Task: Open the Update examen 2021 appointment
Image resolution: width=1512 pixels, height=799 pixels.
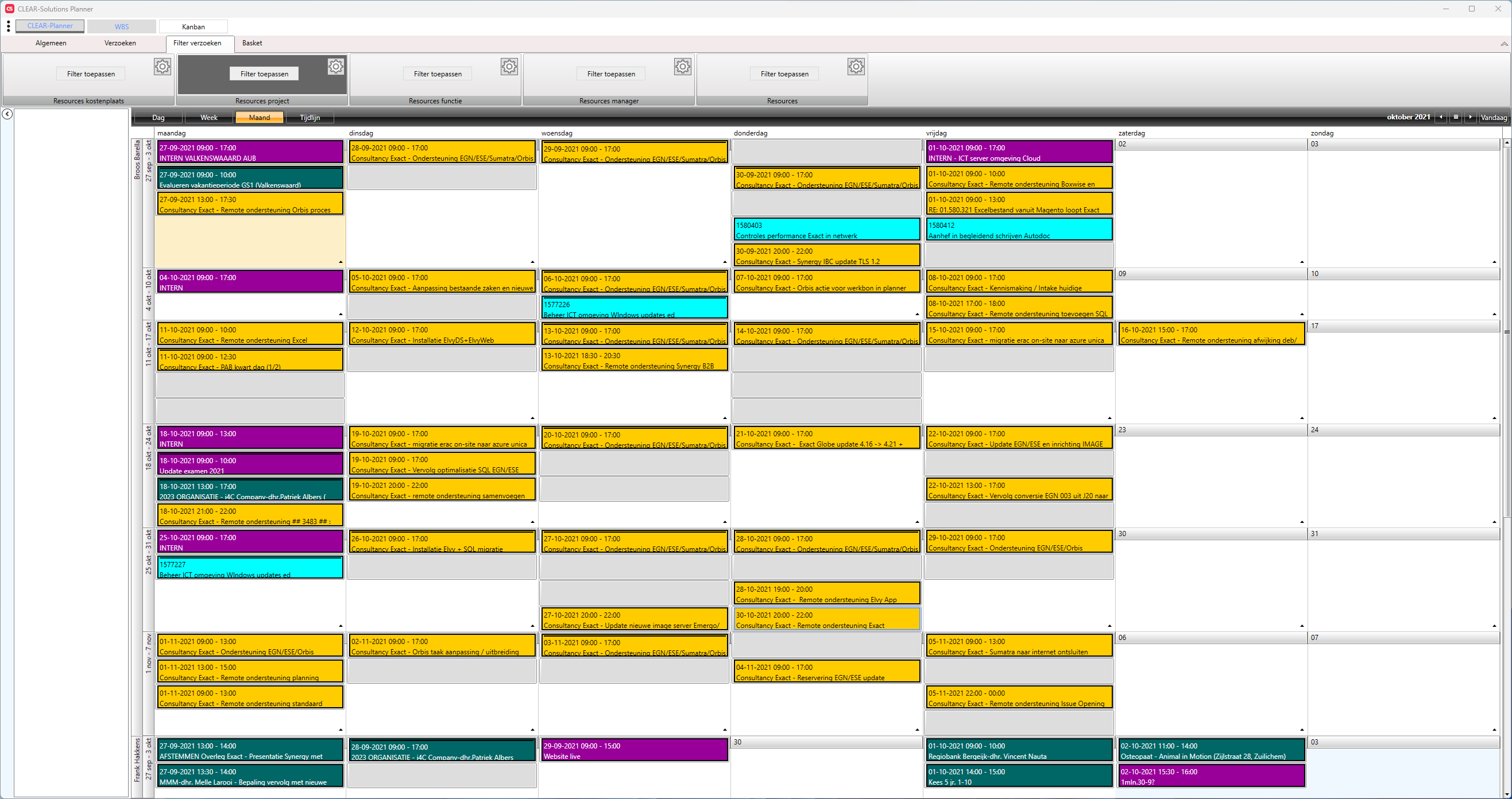Action: click(250, 464)
